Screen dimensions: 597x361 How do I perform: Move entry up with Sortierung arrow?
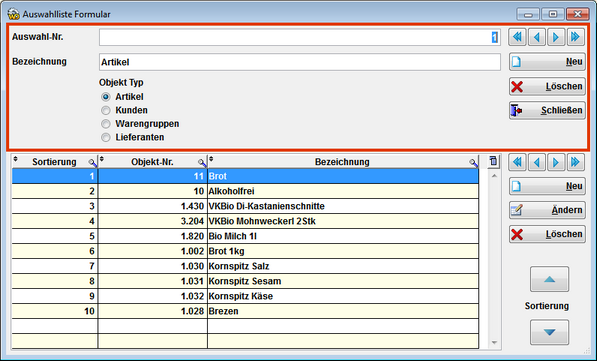point(549,279)
